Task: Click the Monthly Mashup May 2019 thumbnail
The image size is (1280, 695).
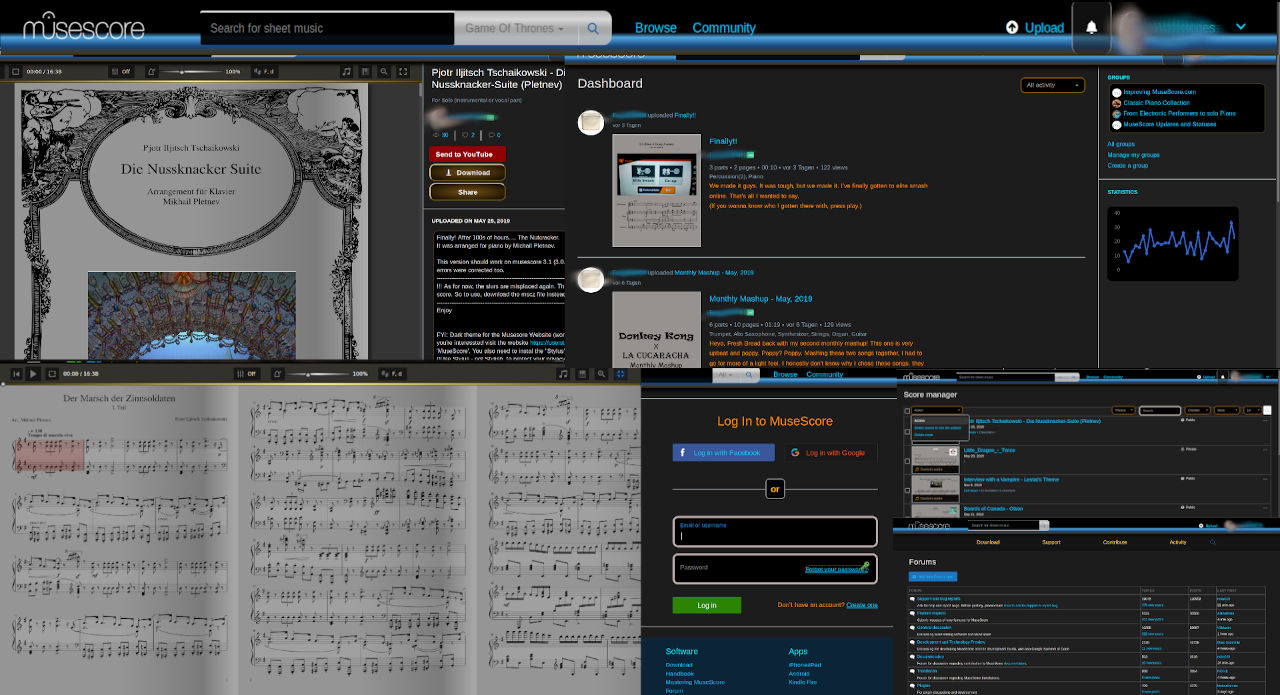Action: 657,330
